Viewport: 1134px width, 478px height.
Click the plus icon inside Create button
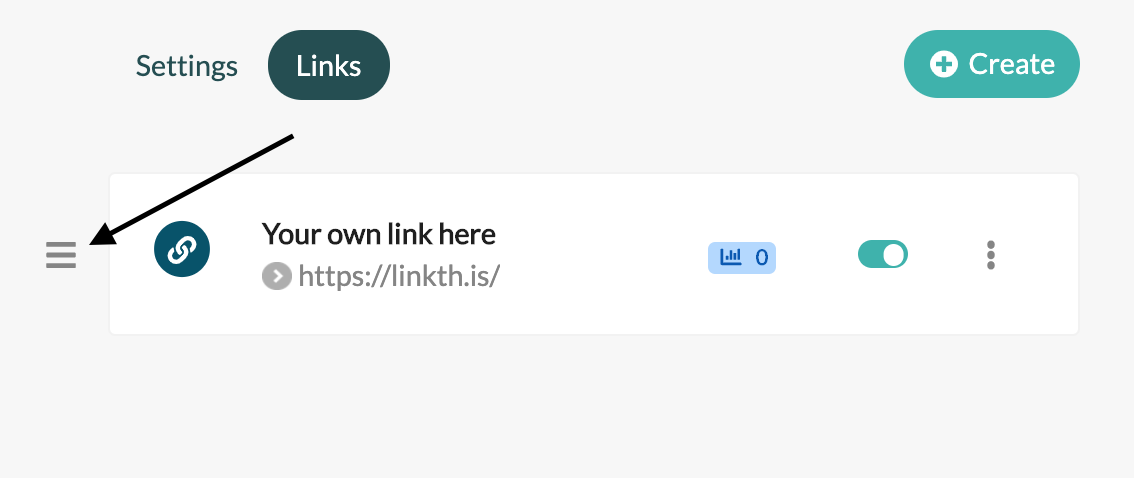(944, 64)
